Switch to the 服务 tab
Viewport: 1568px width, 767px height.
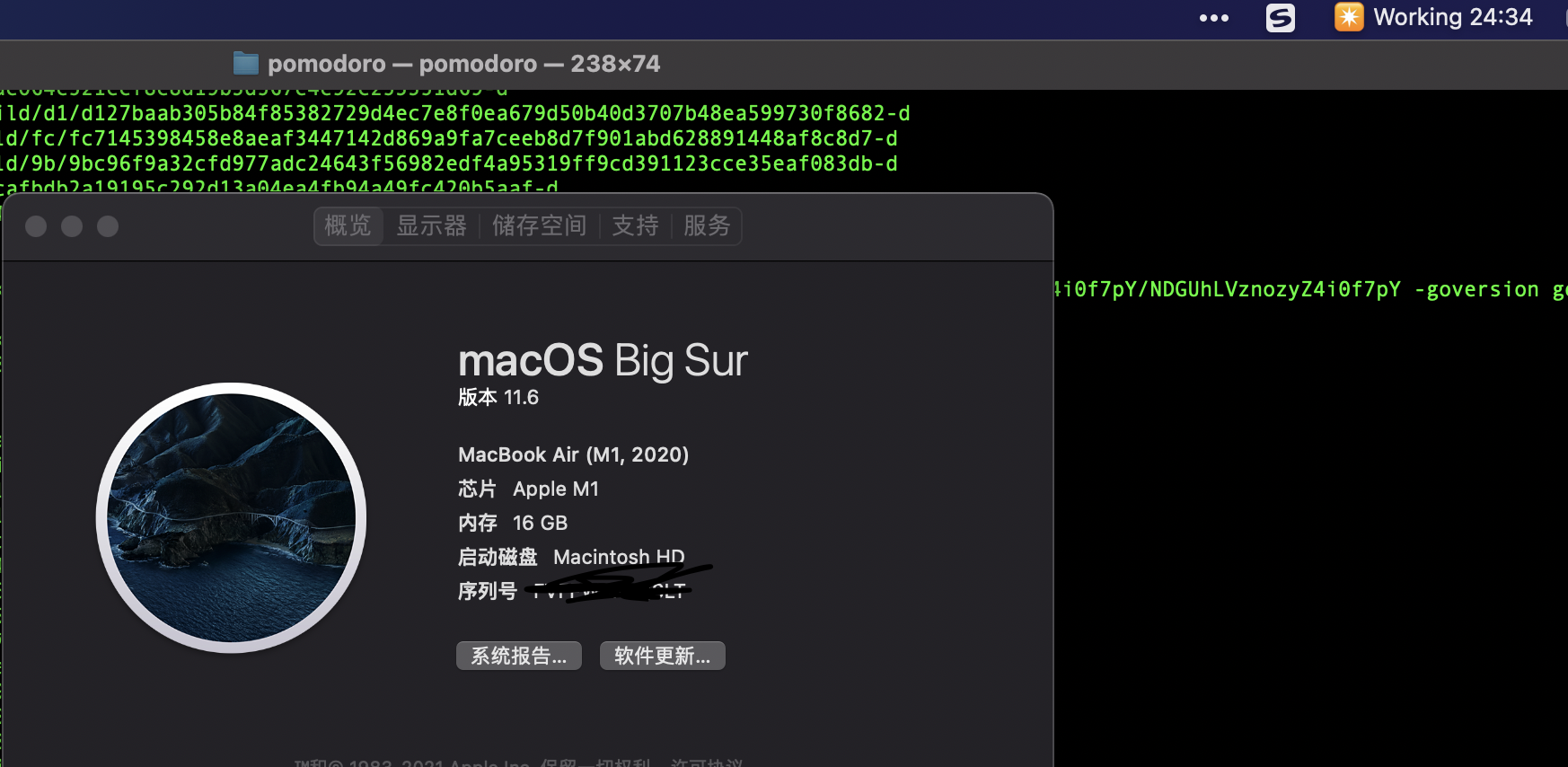(707, 225)
